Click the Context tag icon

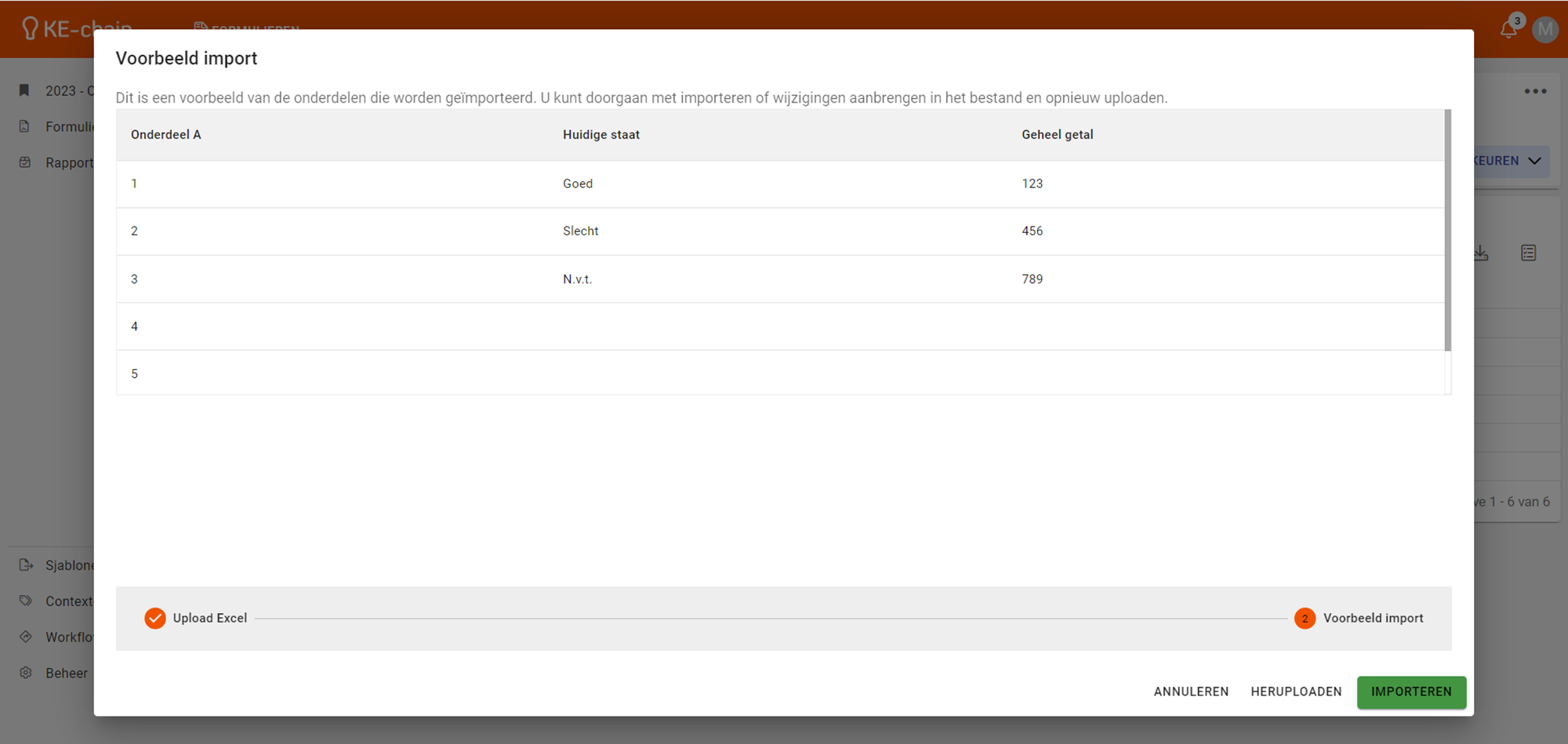26,601
